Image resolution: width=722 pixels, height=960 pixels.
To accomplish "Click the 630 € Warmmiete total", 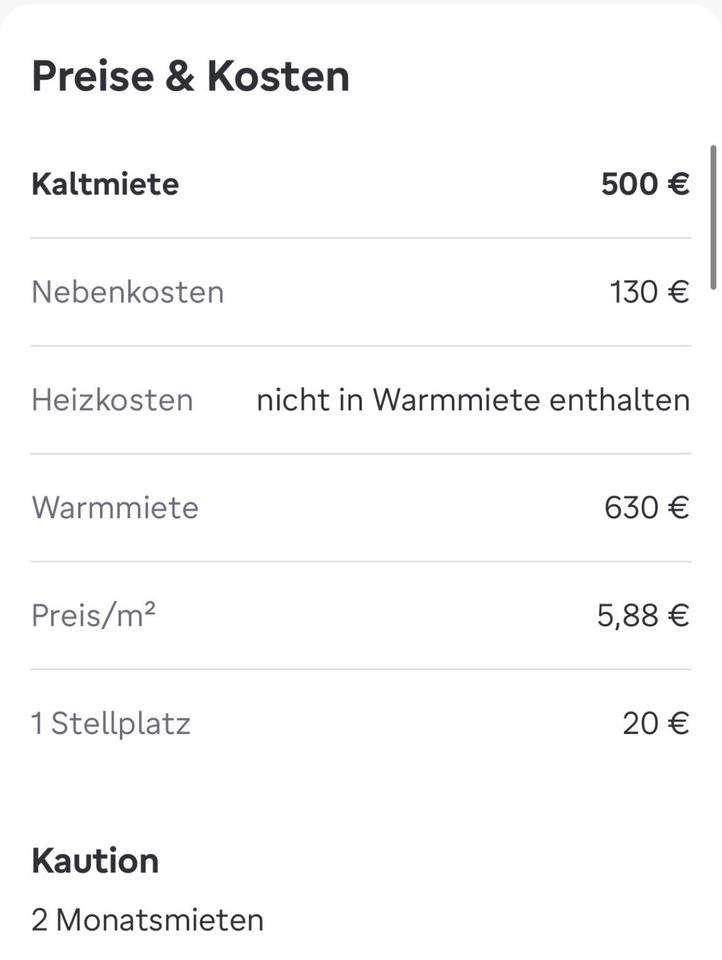I will pos(646,508).
